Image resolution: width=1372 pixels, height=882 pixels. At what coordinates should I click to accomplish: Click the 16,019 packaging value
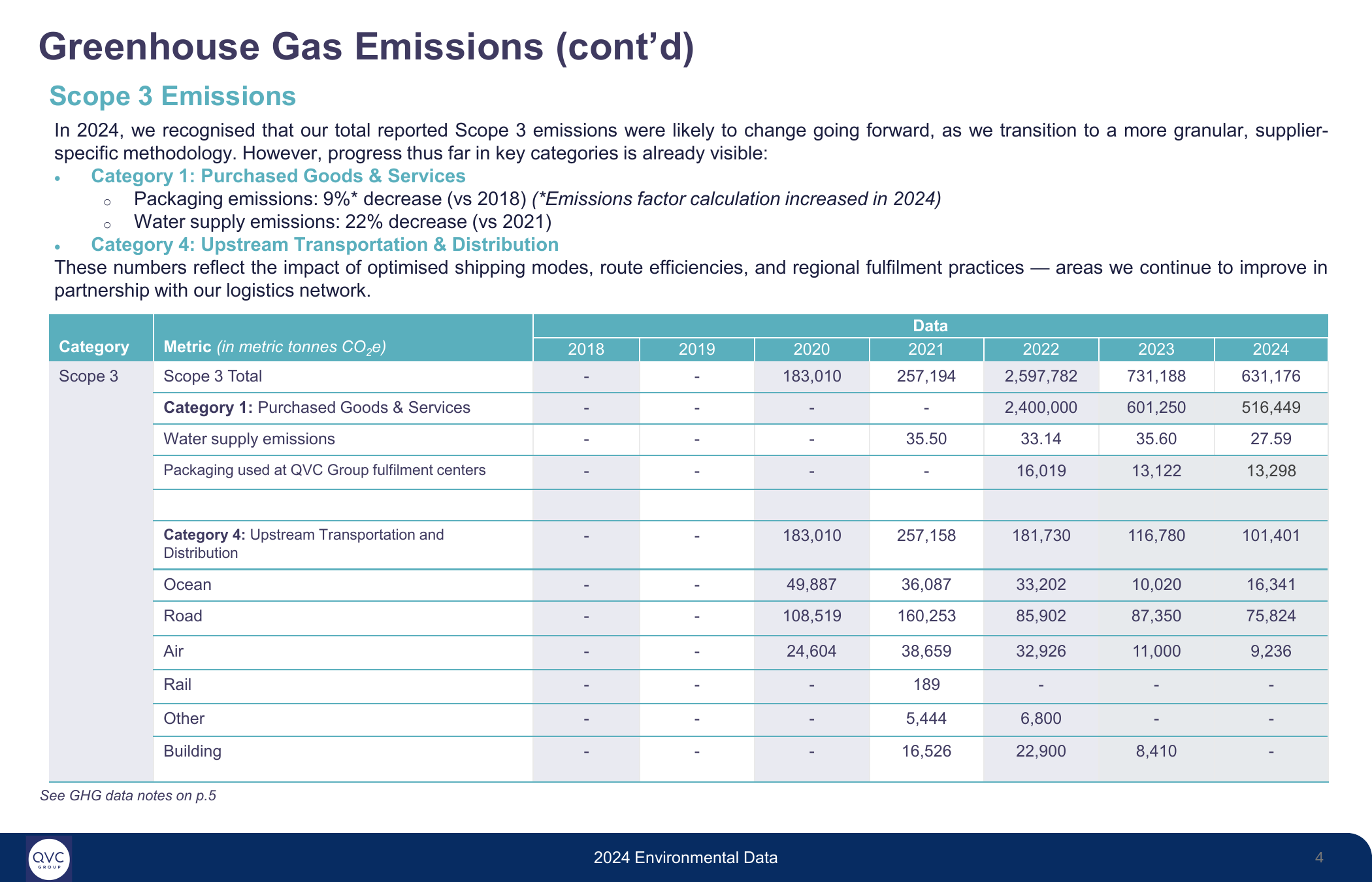click(x=1041, y=471)
